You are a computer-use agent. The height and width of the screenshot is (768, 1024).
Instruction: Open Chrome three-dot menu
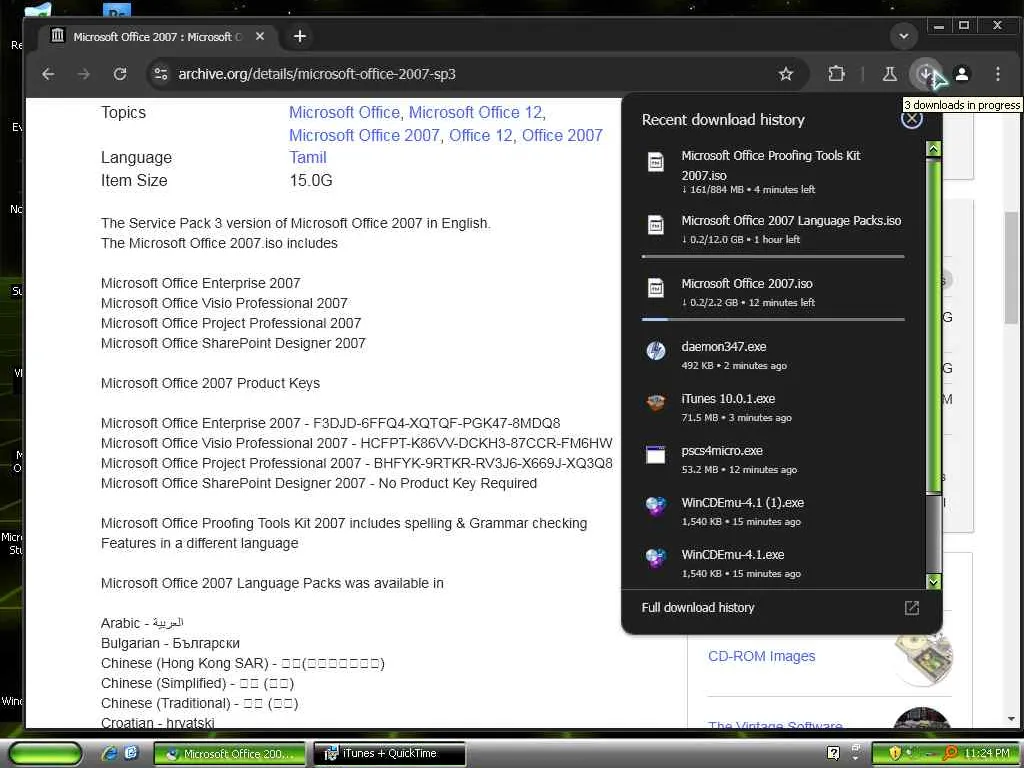pos(998,74)
